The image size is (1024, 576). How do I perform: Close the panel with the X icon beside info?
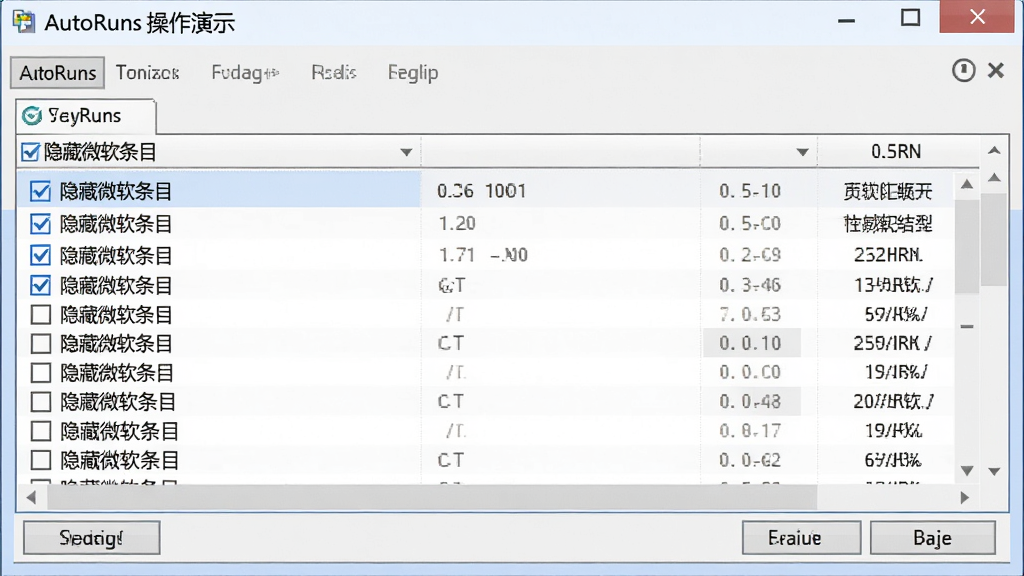995,70
